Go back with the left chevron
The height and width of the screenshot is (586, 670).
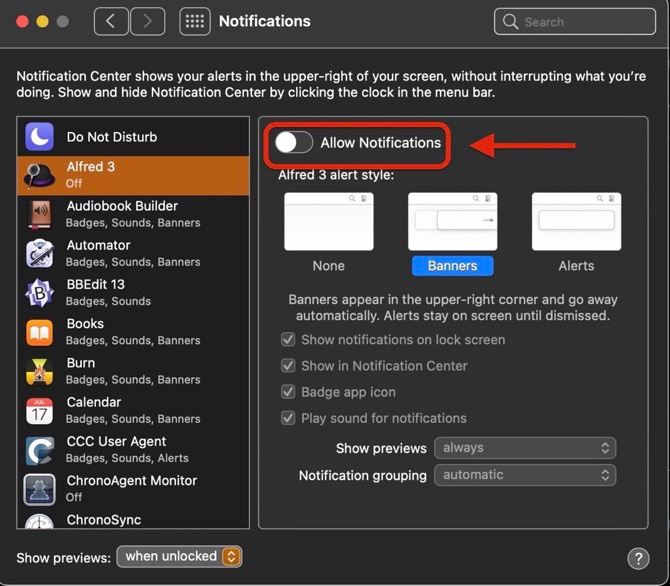(111, 21)
